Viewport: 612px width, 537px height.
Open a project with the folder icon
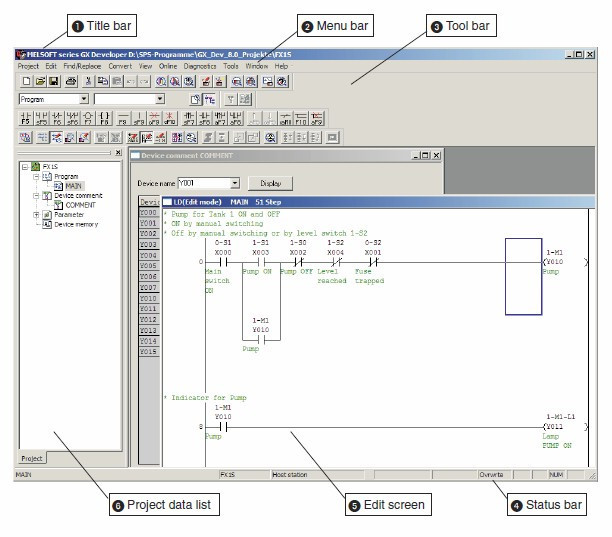click(x=40, y=81)
